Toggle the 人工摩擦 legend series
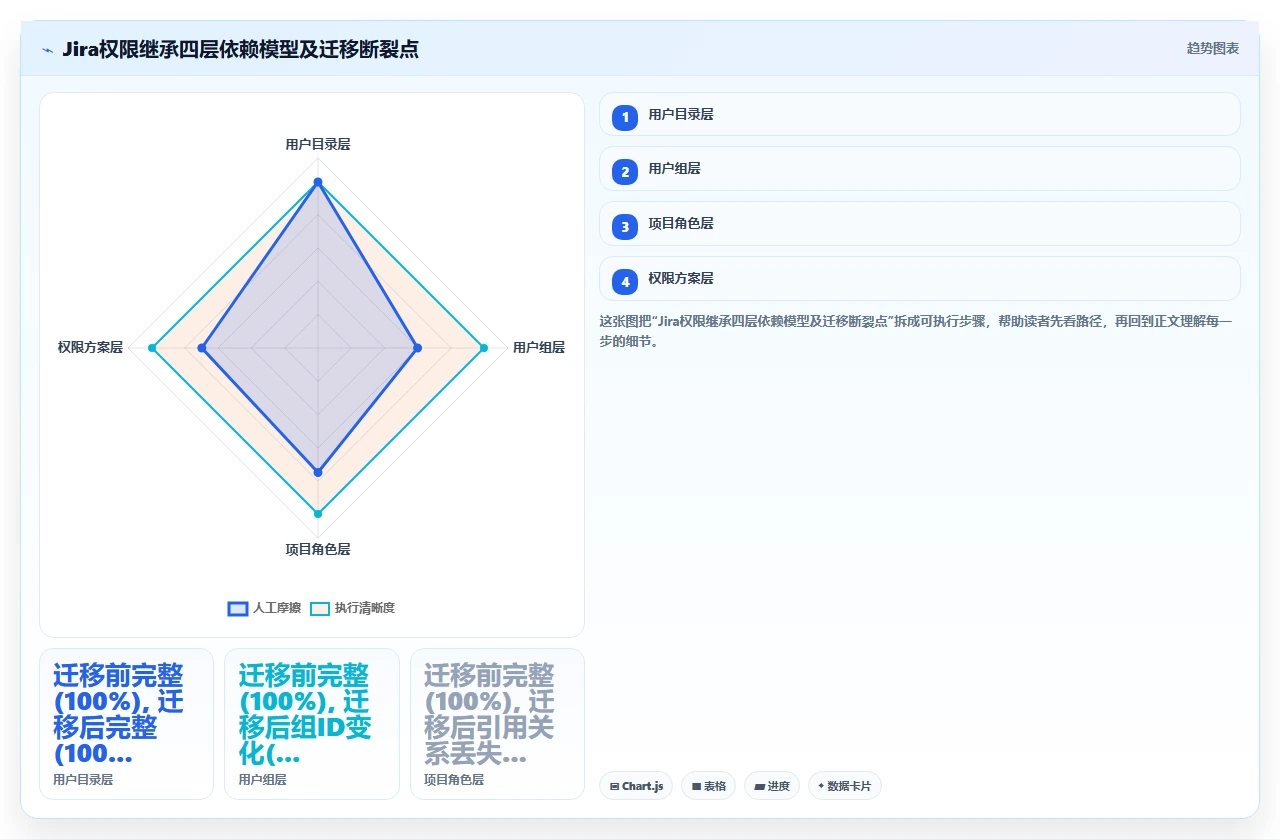Screen dimensions: 1280x840 [x=264, y=608]
